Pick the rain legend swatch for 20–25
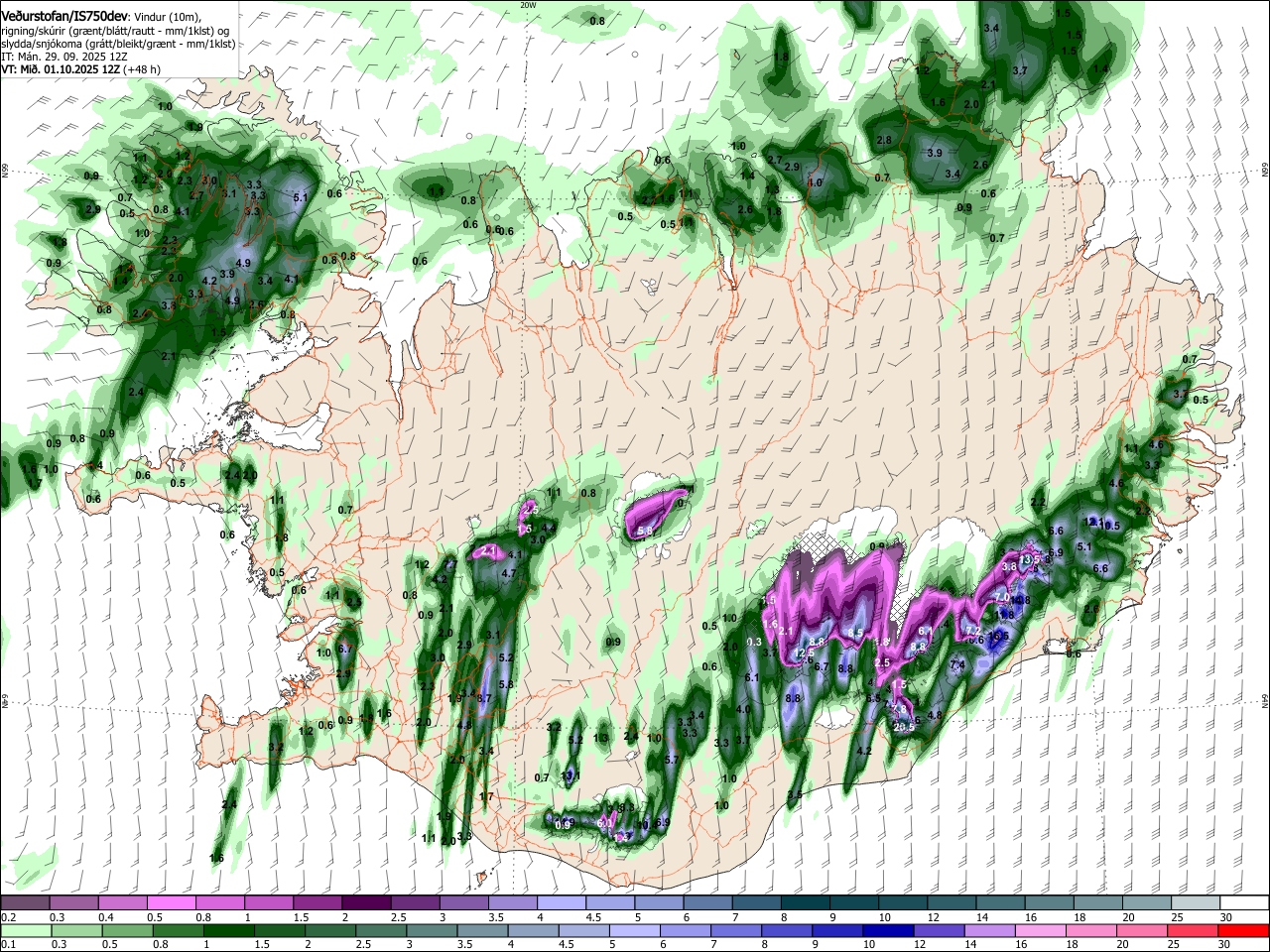This screenshot has height=952, width=1270. click(x=1141, y=930)
